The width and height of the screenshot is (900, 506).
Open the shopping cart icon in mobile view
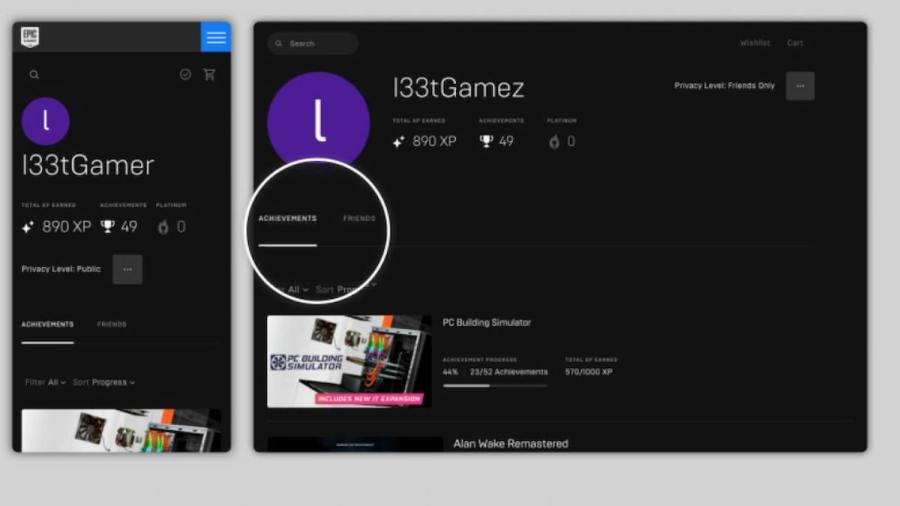pyautogui.click(x=209, y=74)
